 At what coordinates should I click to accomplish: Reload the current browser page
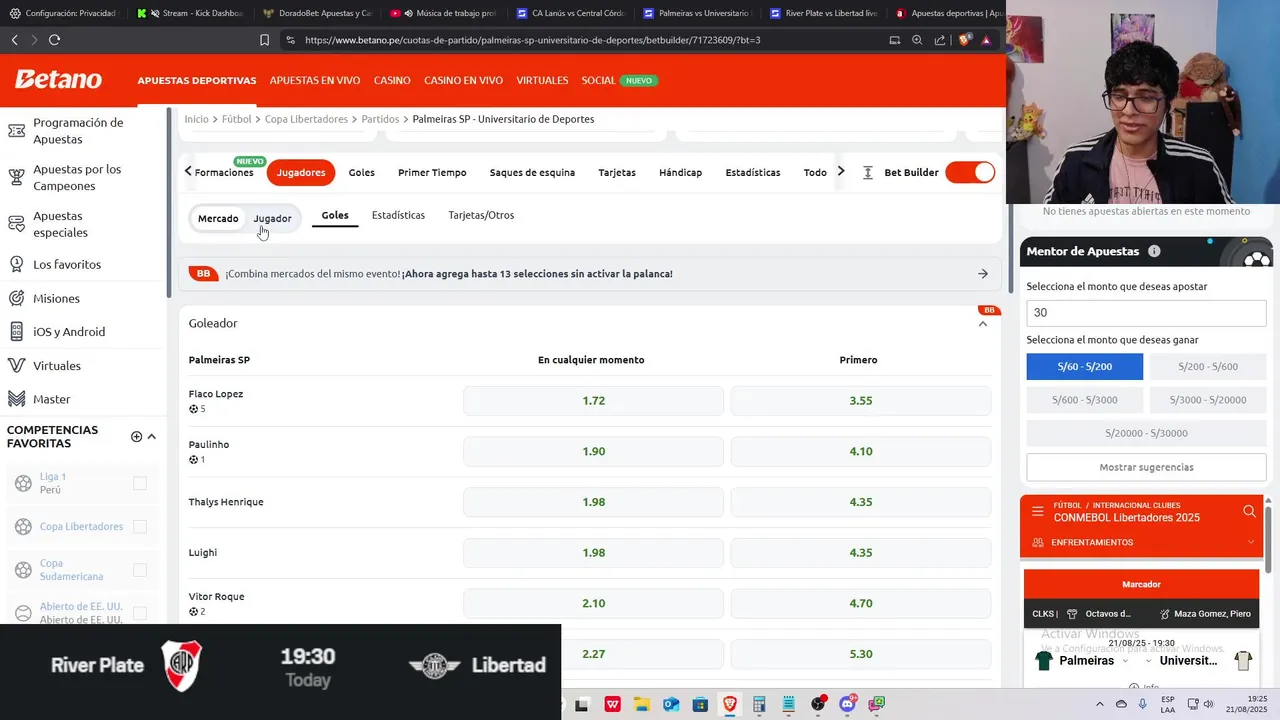click(54, 40)
